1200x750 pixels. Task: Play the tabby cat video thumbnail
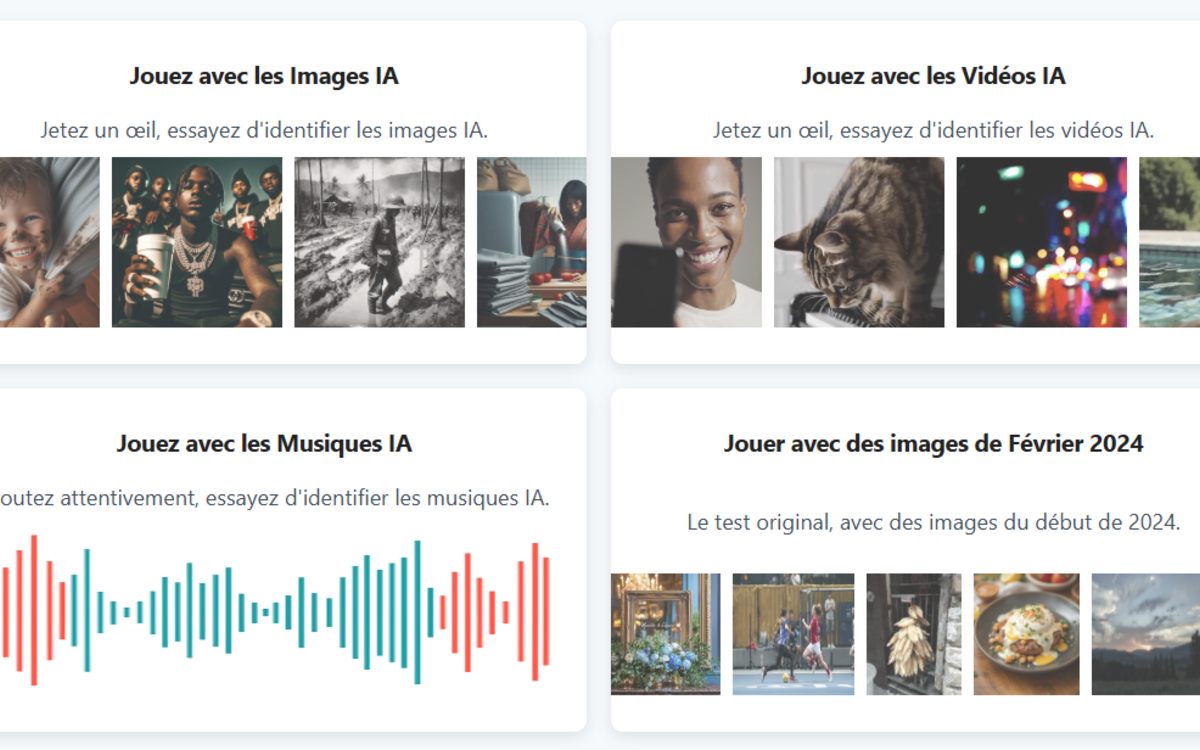(x=859, y=242)
